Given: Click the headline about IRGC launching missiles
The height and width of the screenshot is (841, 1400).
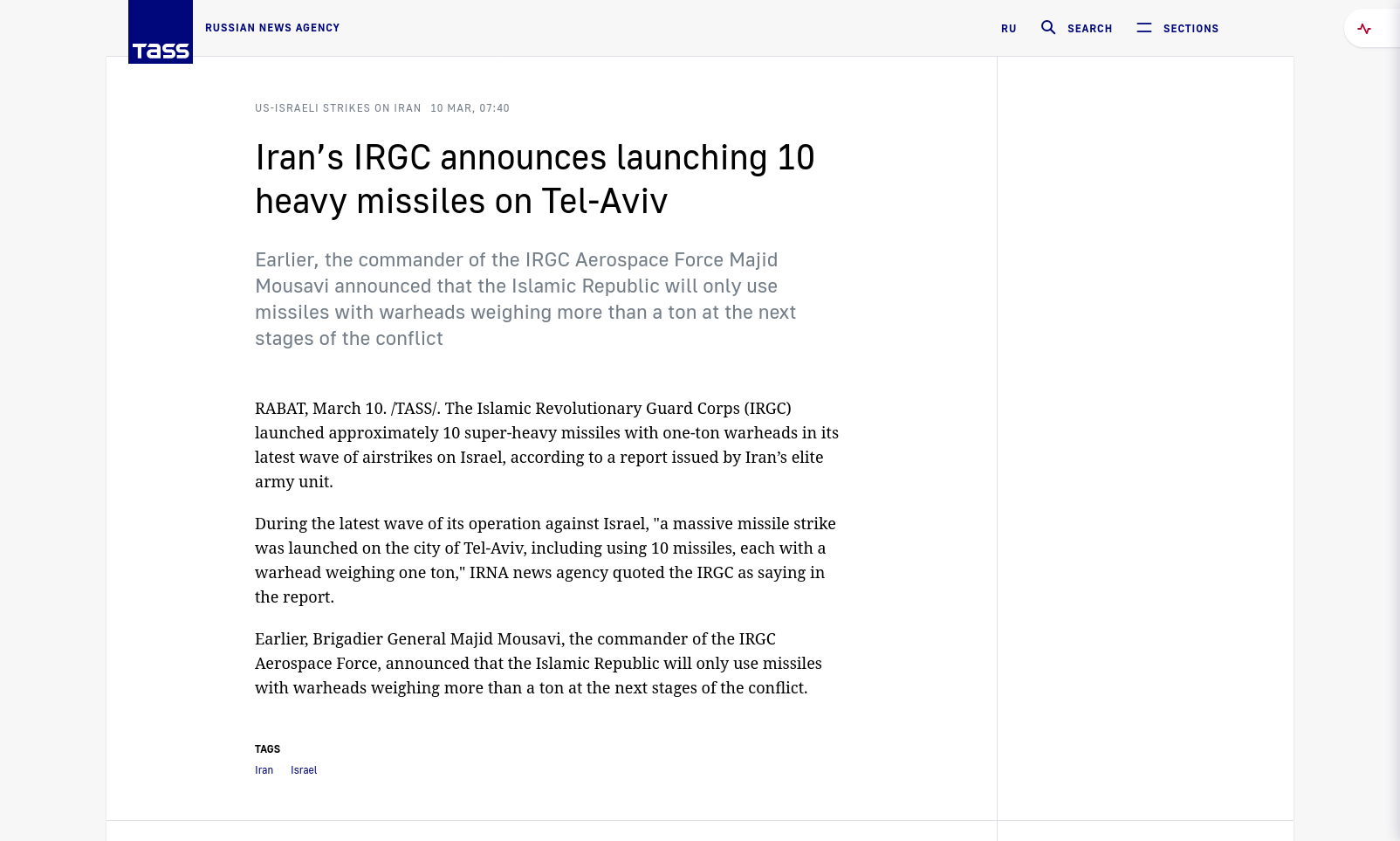Looking at the screenshot, I should [535, 179].
